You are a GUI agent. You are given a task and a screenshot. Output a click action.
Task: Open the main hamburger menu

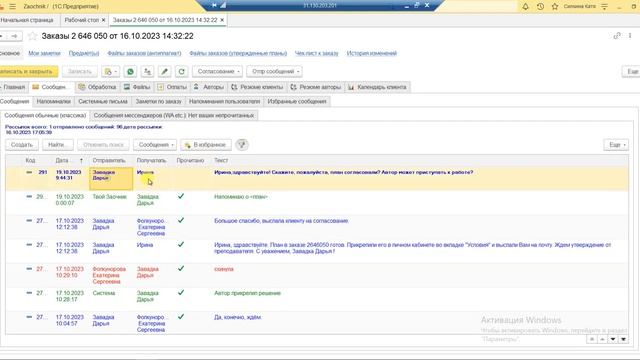click(13, 7)
